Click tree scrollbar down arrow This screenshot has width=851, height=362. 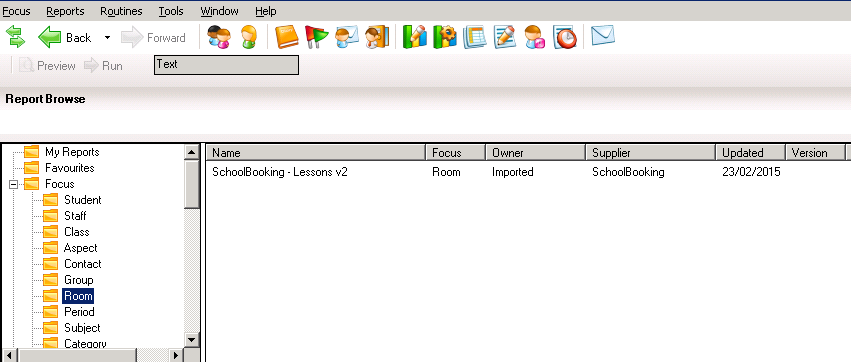pos(192,340)
